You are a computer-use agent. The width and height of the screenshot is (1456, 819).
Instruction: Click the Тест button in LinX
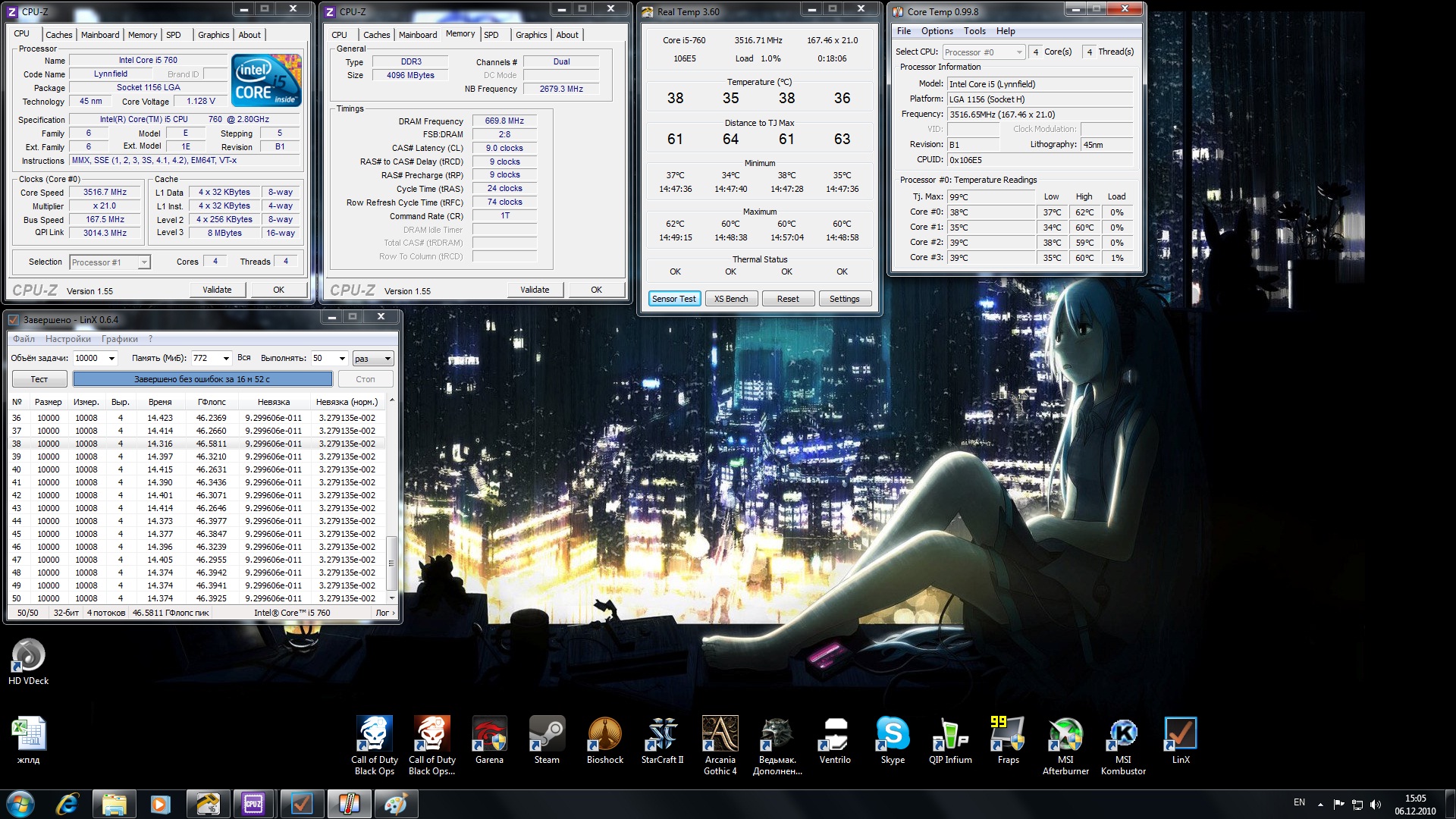[x=39, y=379]
